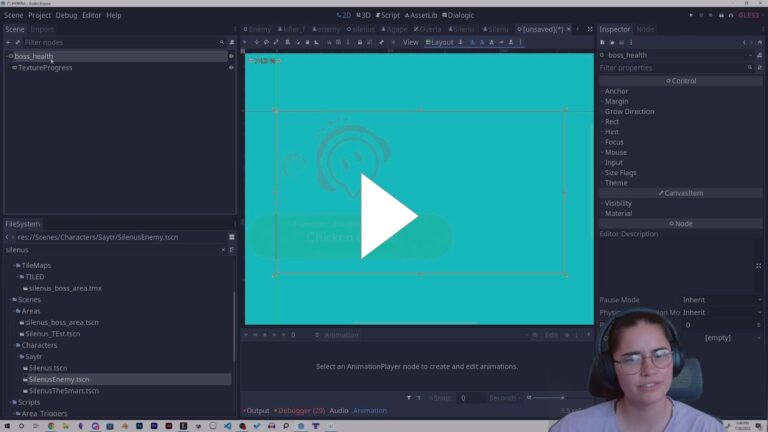Image resolution: width=768 pixels, height=432 pixels.
Task: Click the TextureProgress node icon
Action: (x=14, y=68)
